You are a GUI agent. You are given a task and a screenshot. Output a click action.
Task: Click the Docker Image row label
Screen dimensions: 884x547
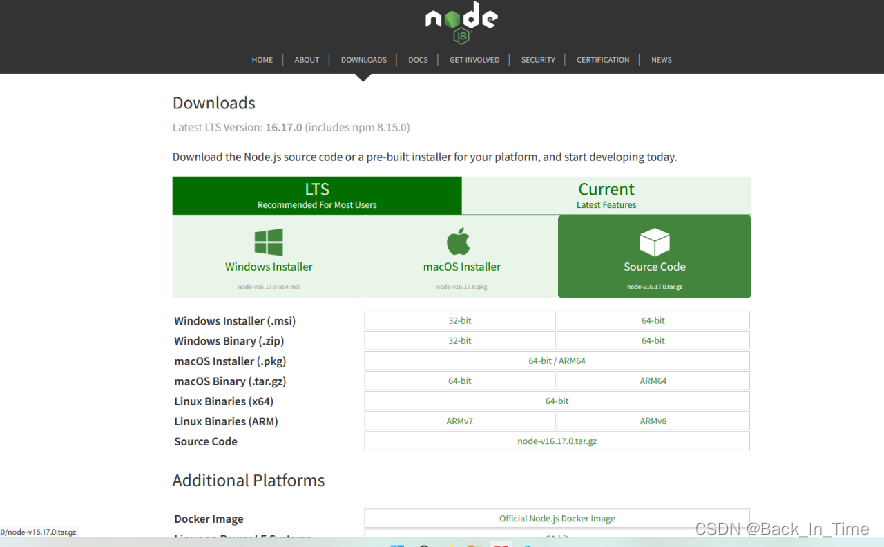[209, 519]
